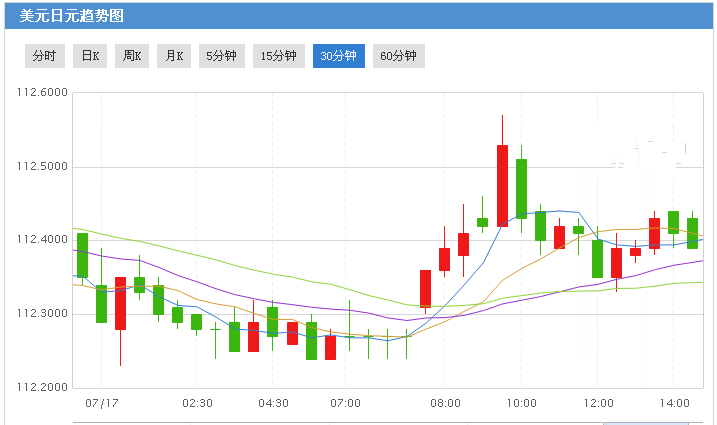Click the active 30分钟 tab
This screenshot has height=425, width=717.
click(x=339, y=56)
